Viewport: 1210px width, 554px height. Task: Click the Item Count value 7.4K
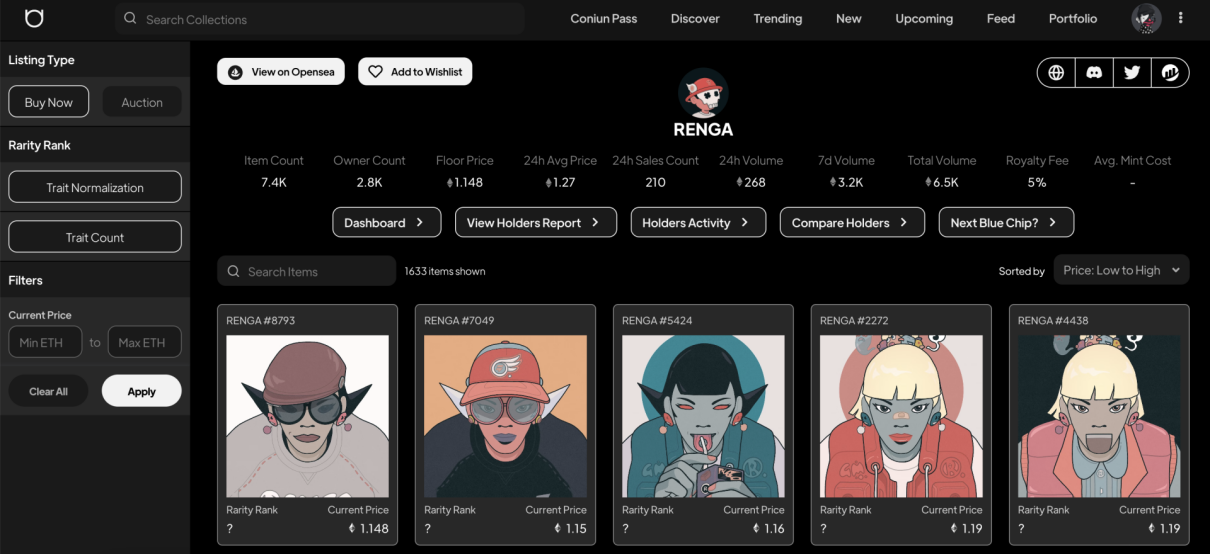click(x=274, y=182)
